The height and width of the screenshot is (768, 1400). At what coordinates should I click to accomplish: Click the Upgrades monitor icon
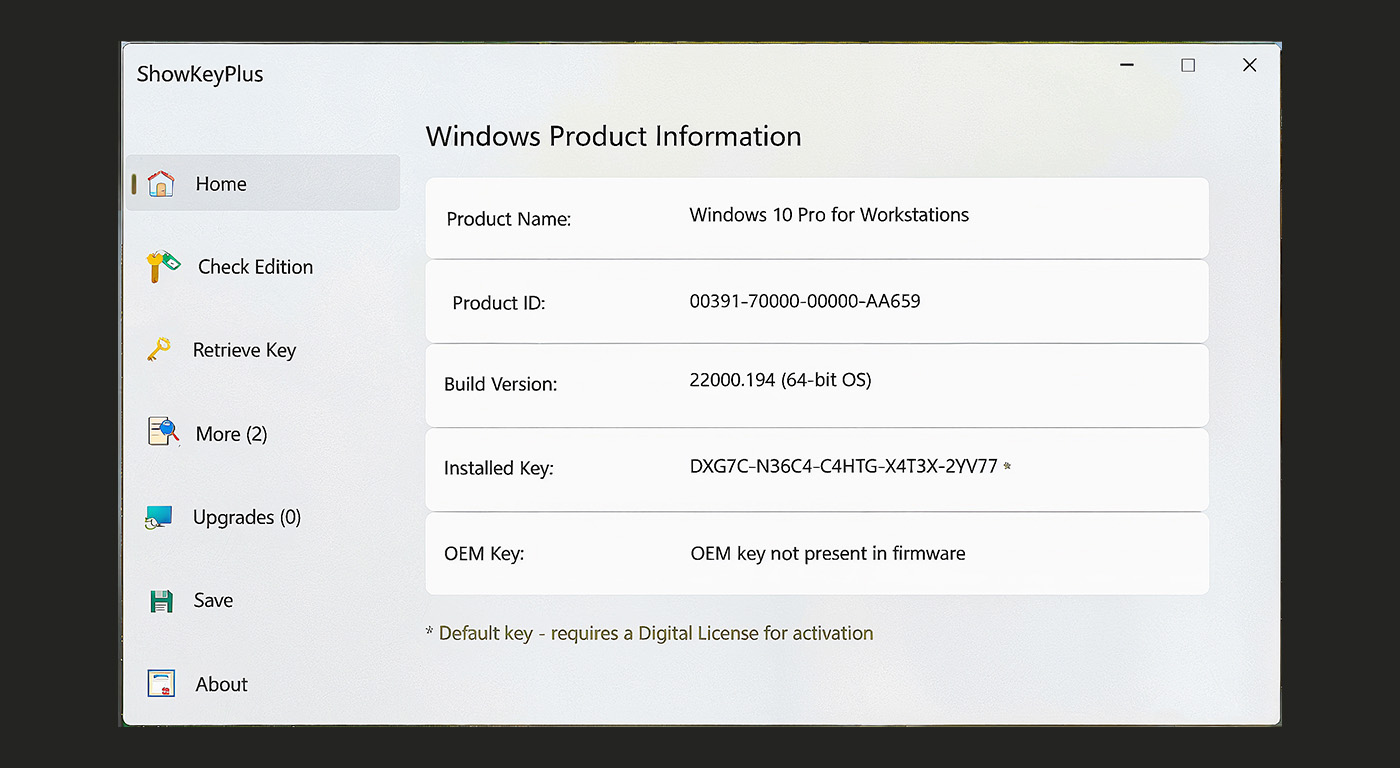[159, 517]
